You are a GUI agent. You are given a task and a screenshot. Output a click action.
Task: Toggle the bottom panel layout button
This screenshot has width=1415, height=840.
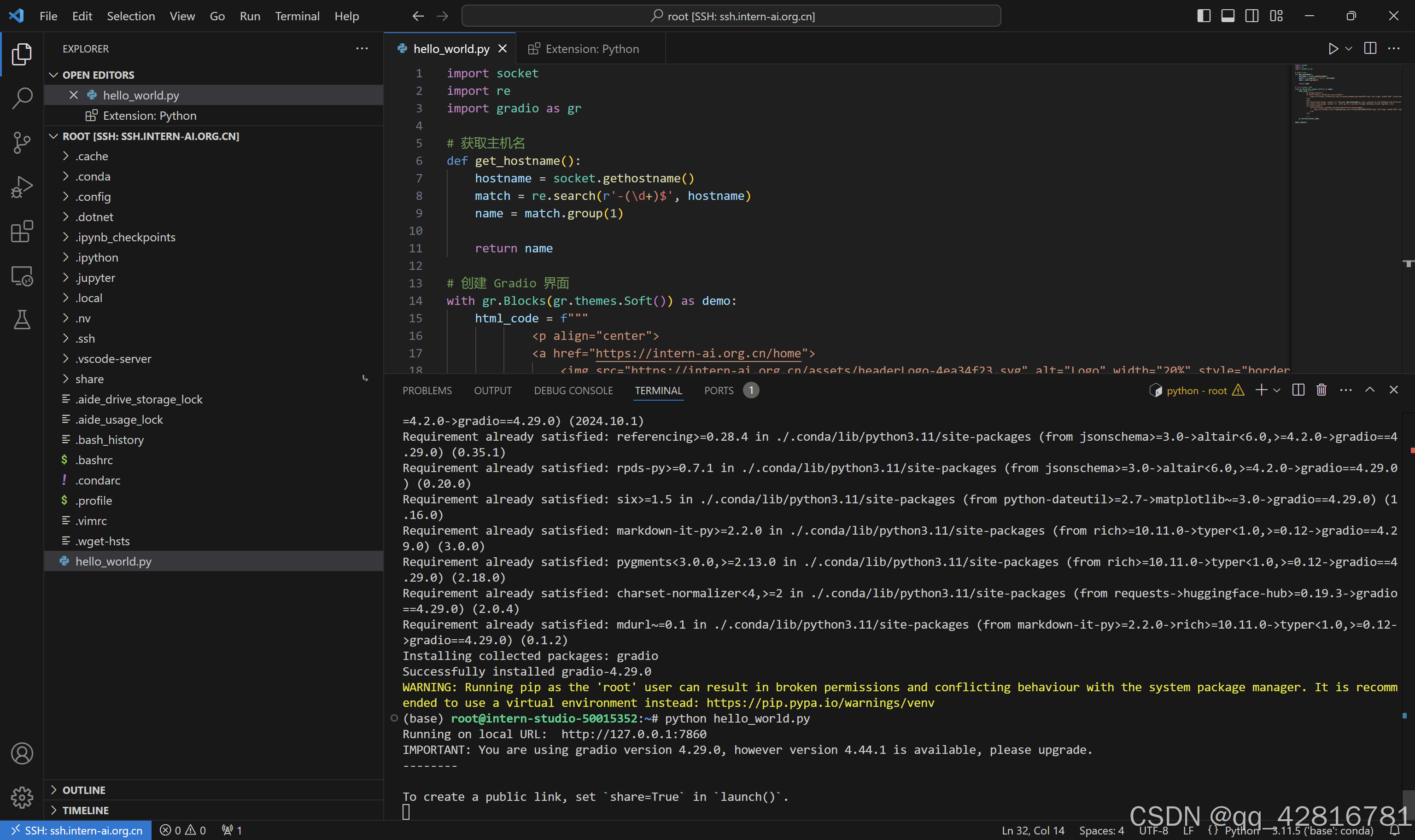click(x=1228, y=16)
